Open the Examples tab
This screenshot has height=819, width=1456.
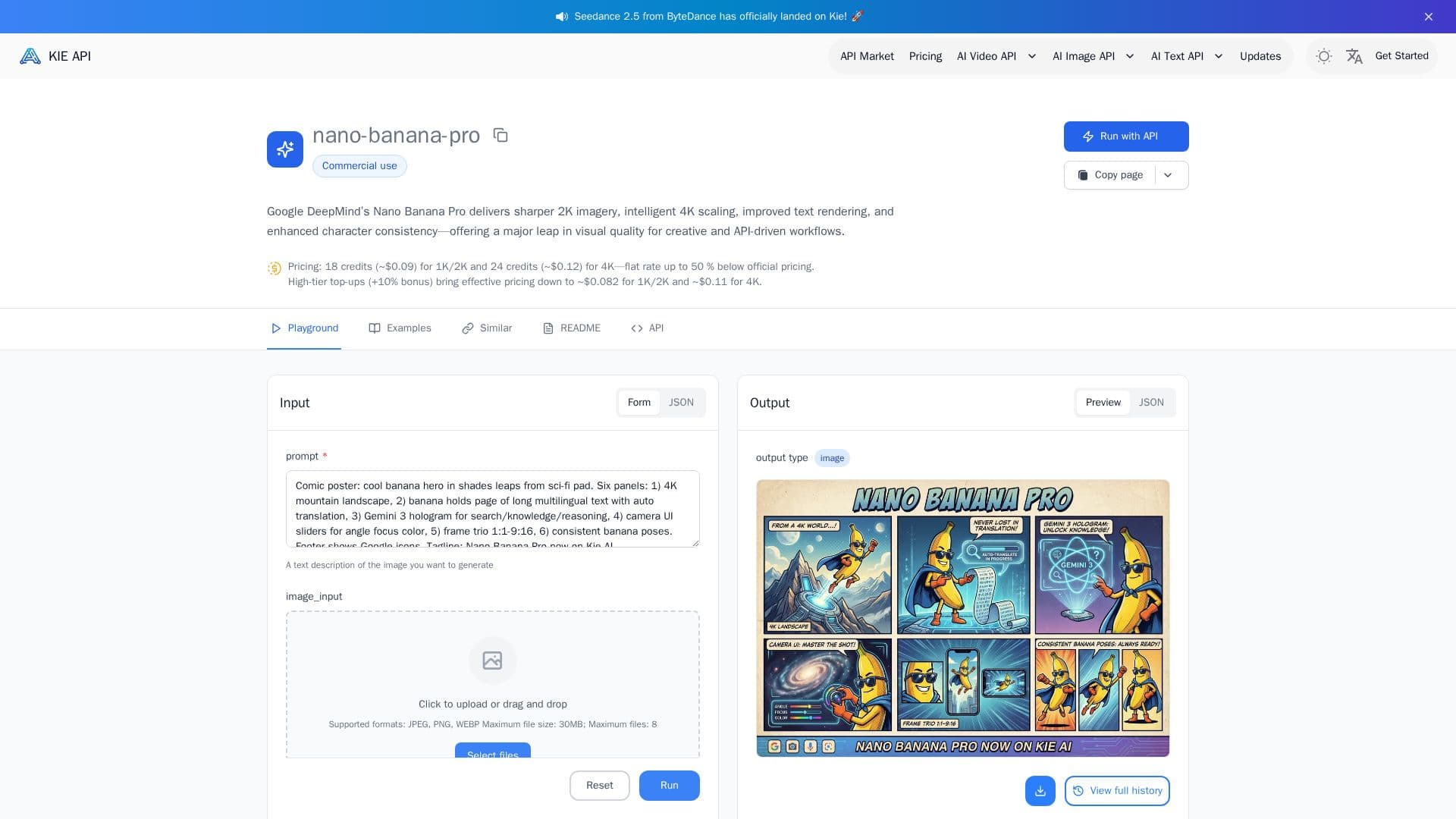coord(400,328)
